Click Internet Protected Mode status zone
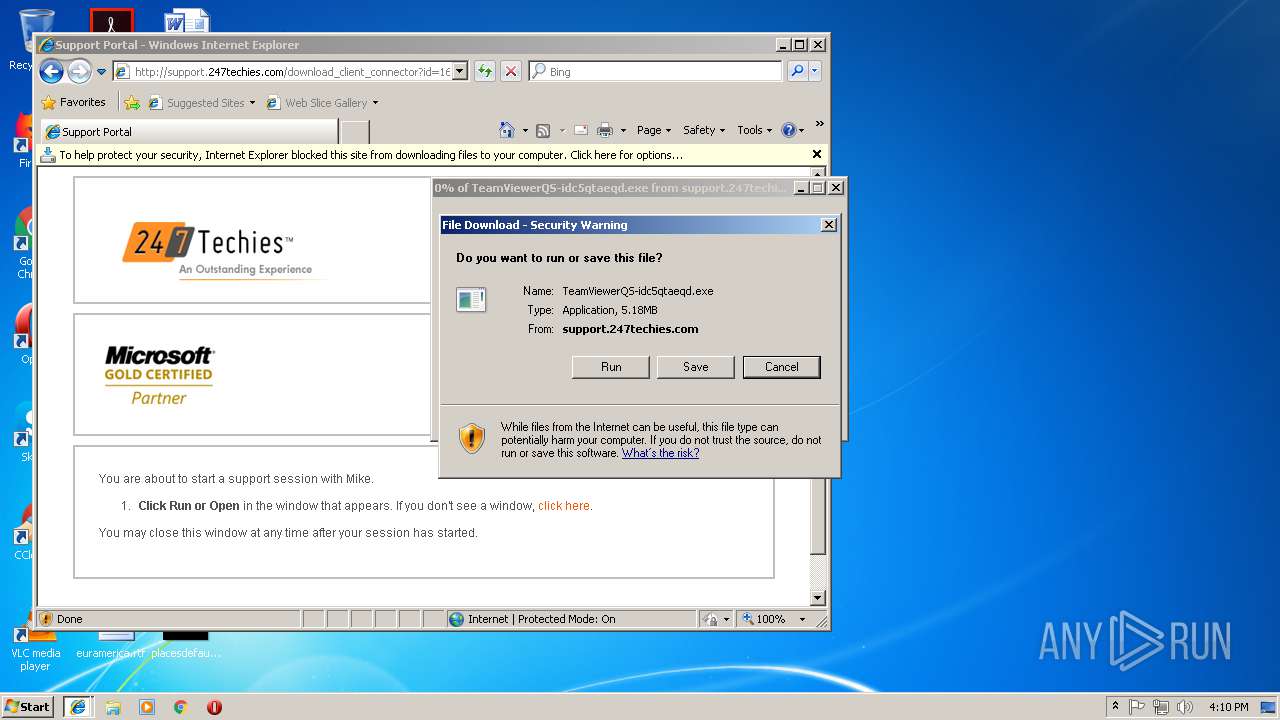 pos(571,619)
